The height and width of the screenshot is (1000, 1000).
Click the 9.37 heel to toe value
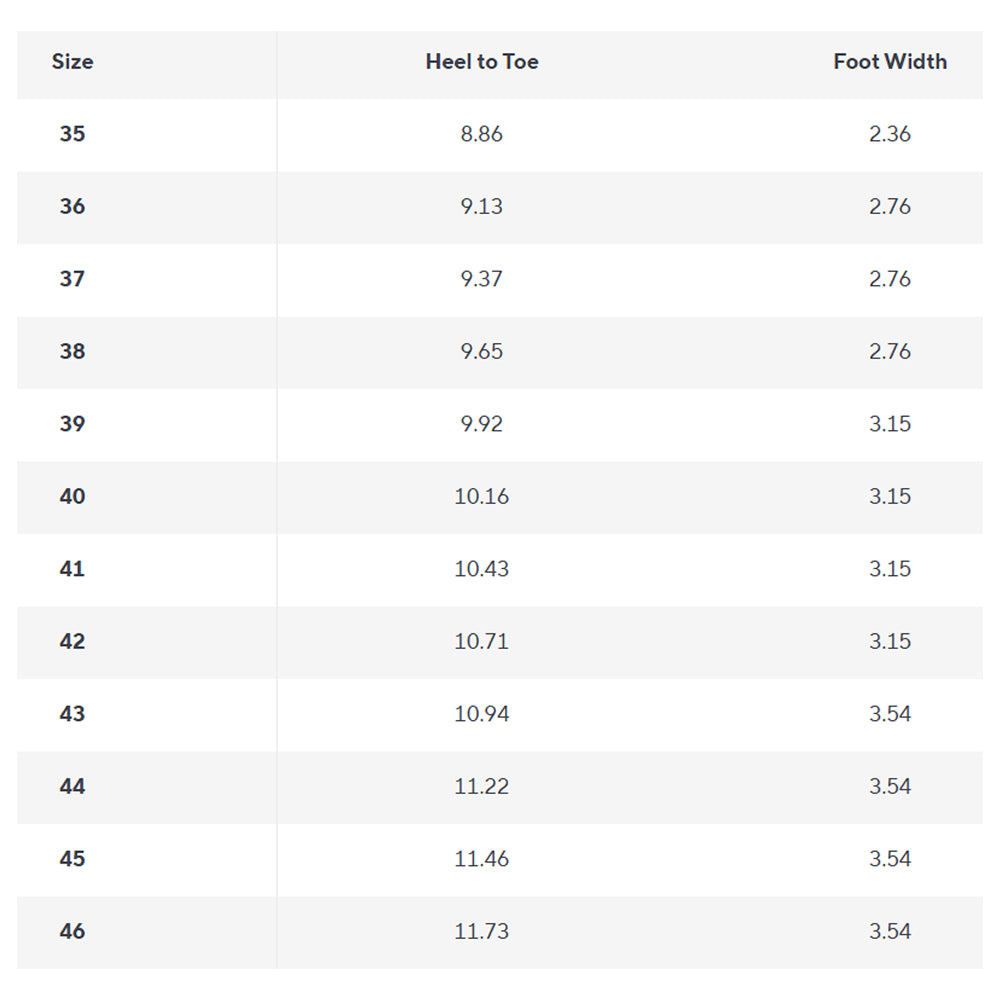click(482, 279)
